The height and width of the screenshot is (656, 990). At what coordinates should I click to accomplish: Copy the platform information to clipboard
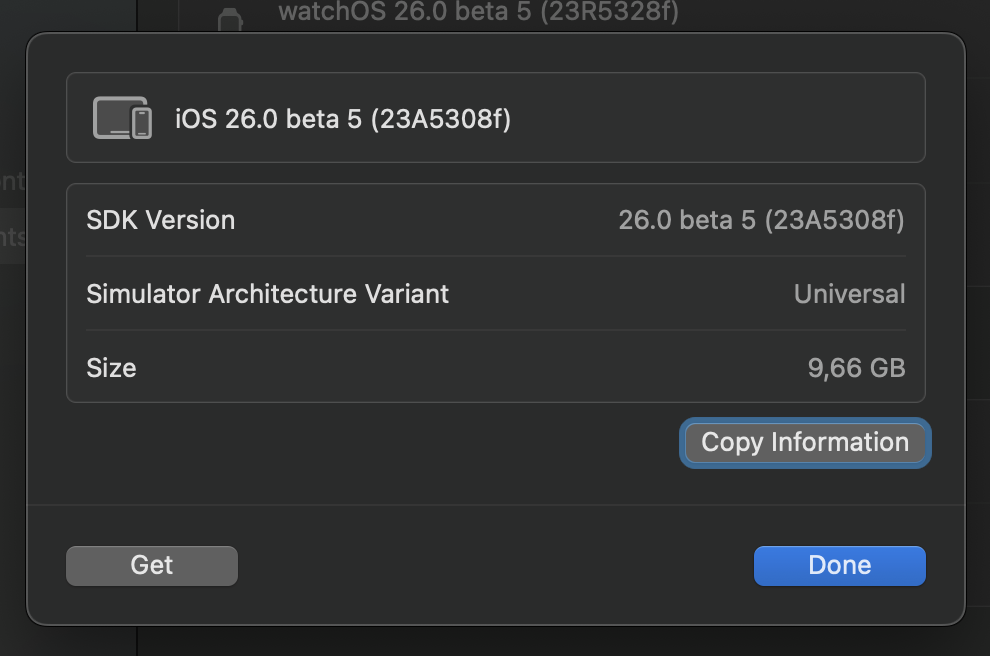(x=805, y=443)
